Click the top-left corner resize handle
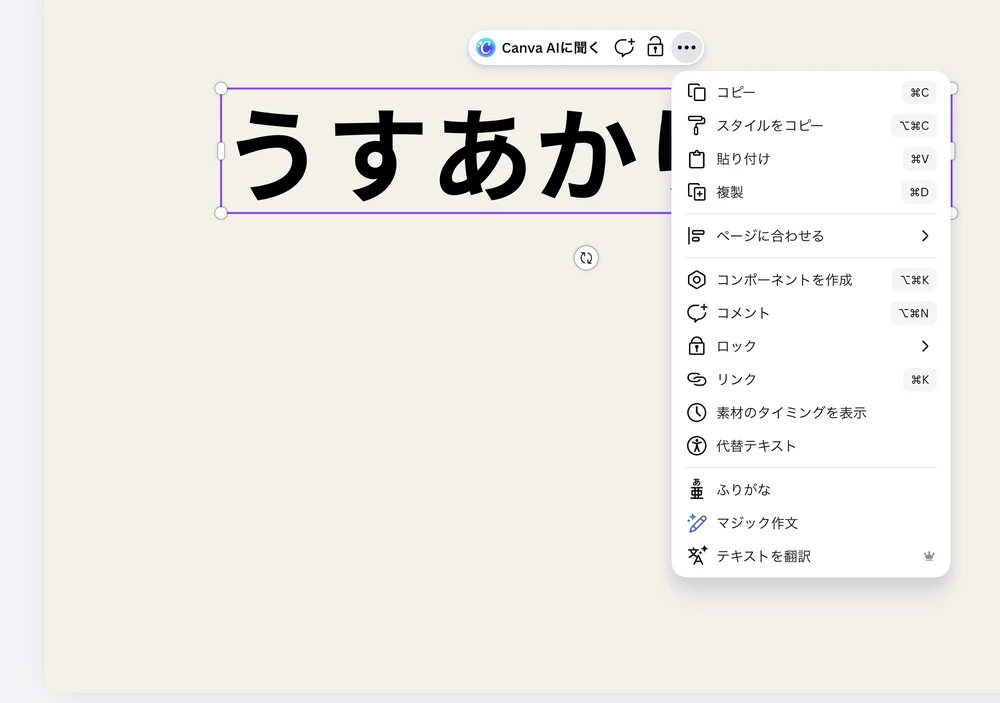 pos(221,88)
